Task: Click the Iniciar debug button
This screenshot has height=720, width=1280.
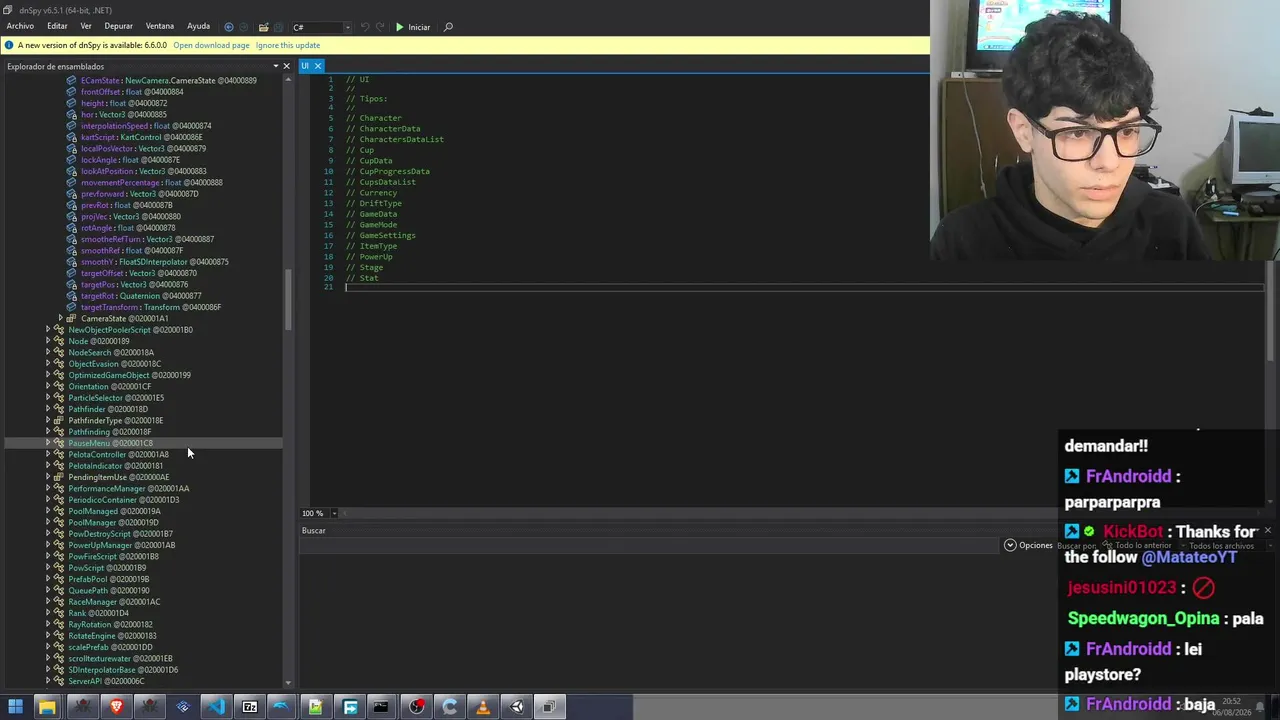Action: (x=413, y=27)
